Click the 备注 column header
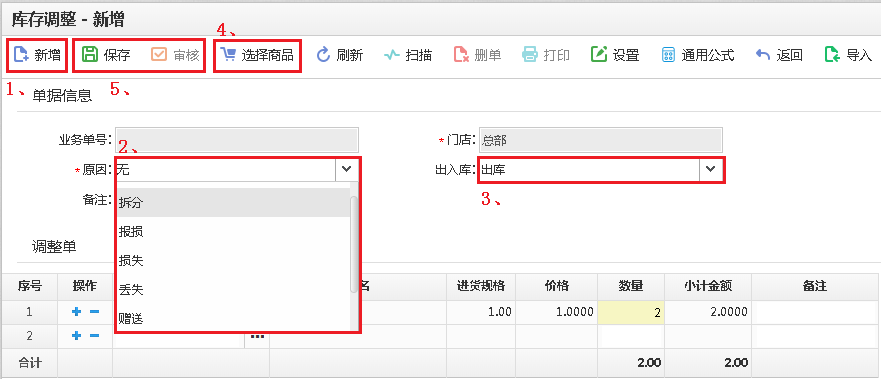The height and width of the screenshot is (379, 881). pyautogui.click(x=816, y=286)
